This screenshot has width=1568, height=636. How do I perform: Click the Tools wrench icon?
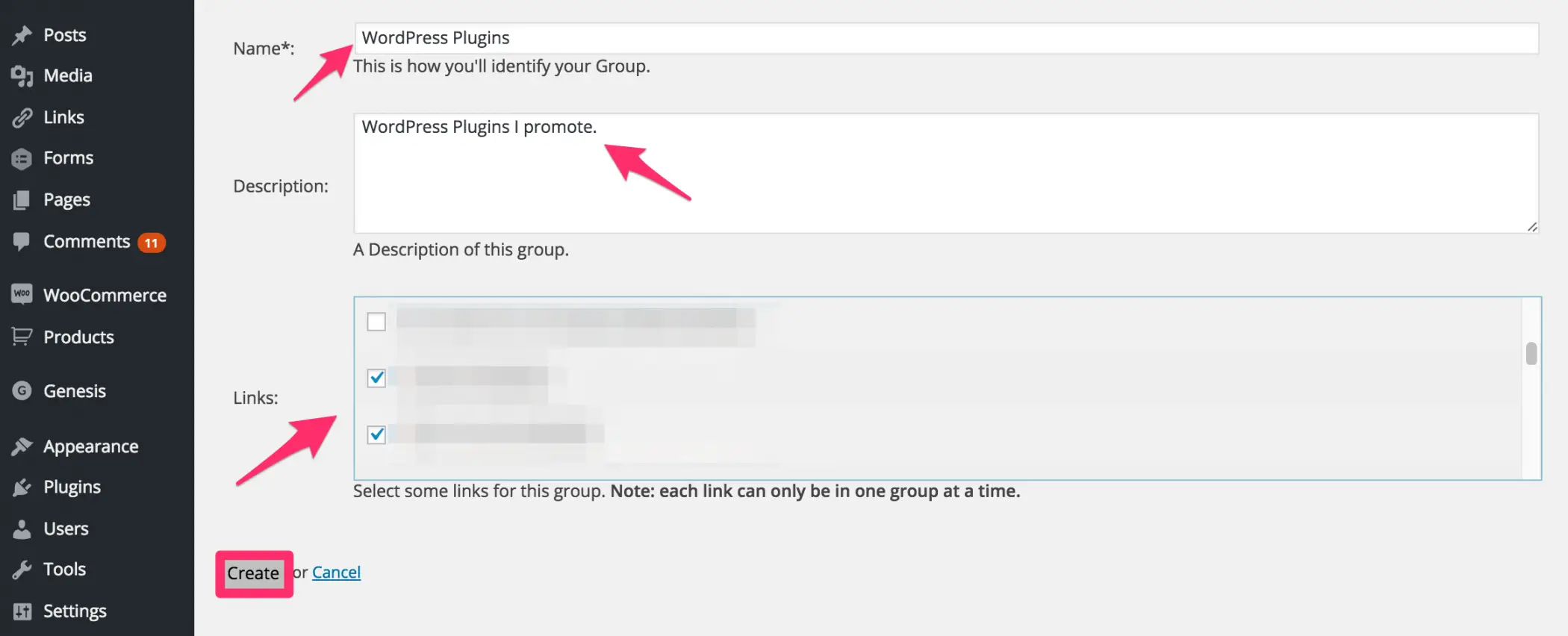pos(22,570)
